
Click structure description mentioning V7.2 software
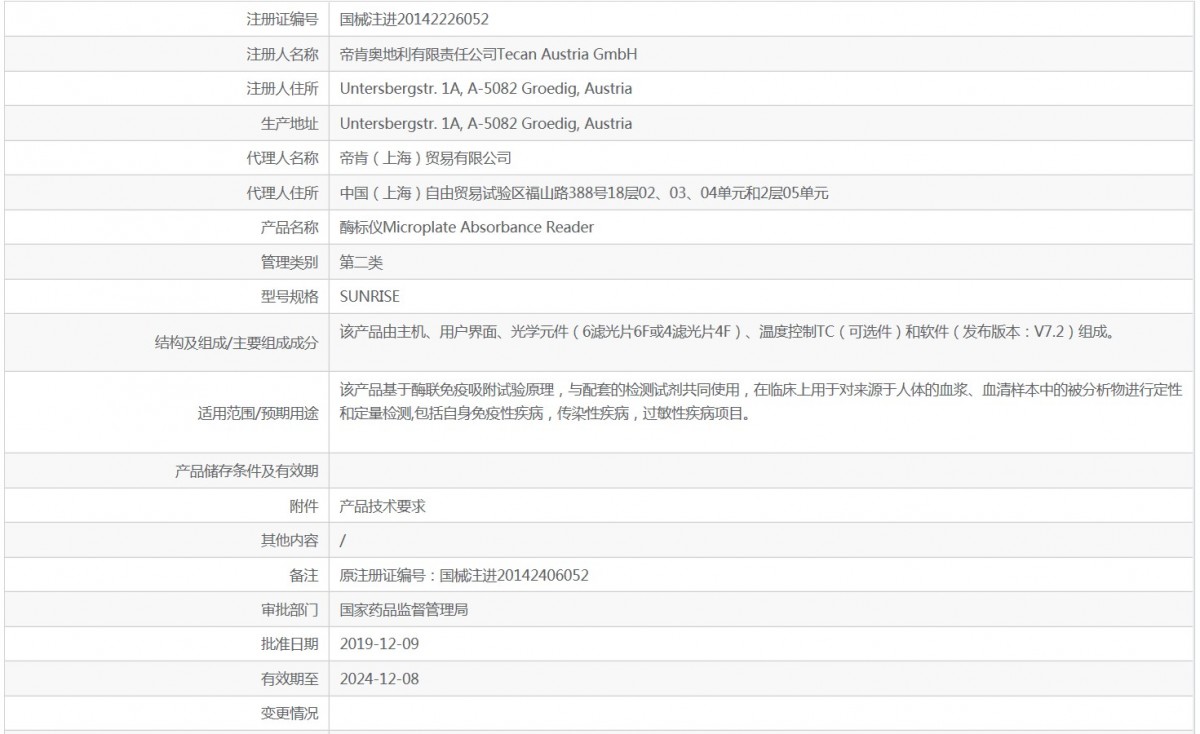(x=727, y=331)
